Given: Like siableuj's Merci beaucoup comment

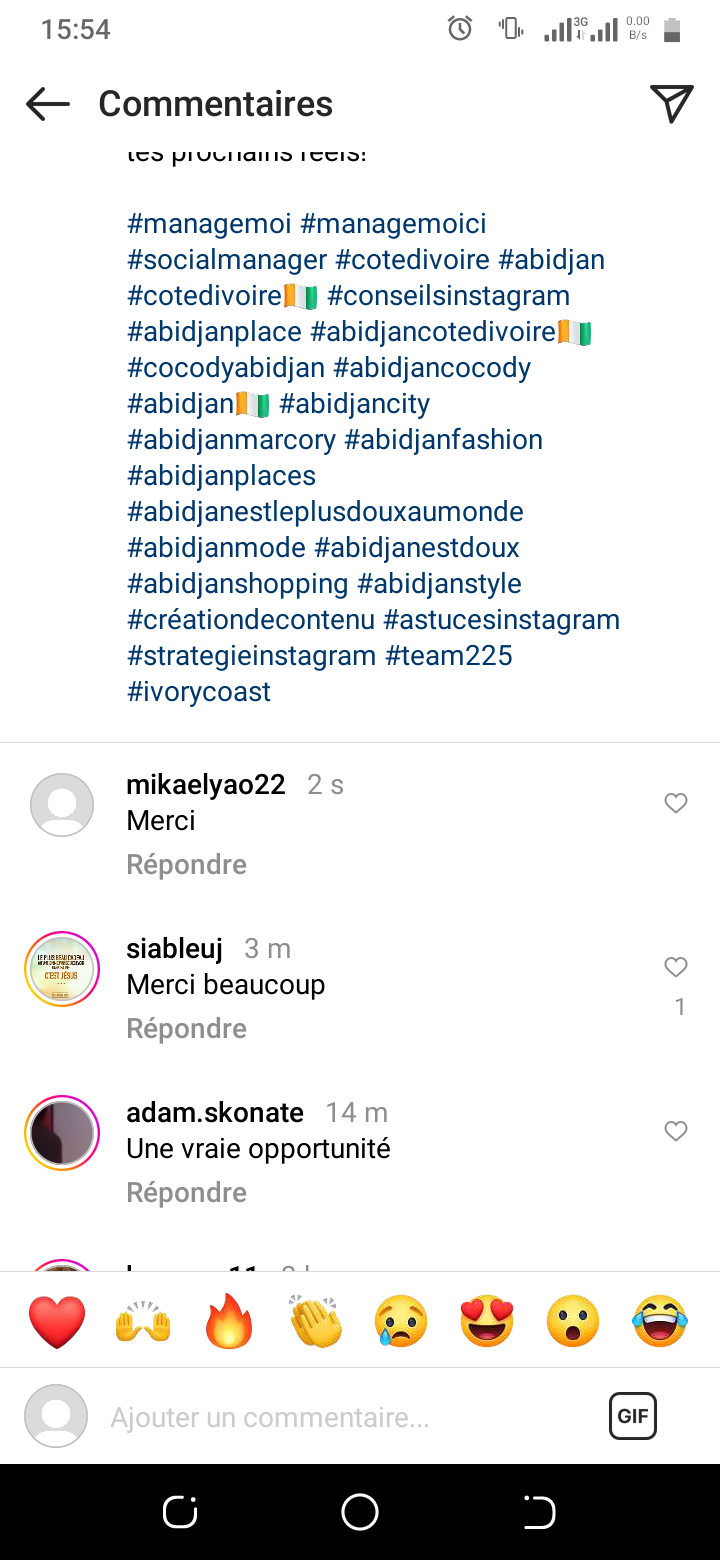Looking at the screenshot, I should click(x=676, y=967).
